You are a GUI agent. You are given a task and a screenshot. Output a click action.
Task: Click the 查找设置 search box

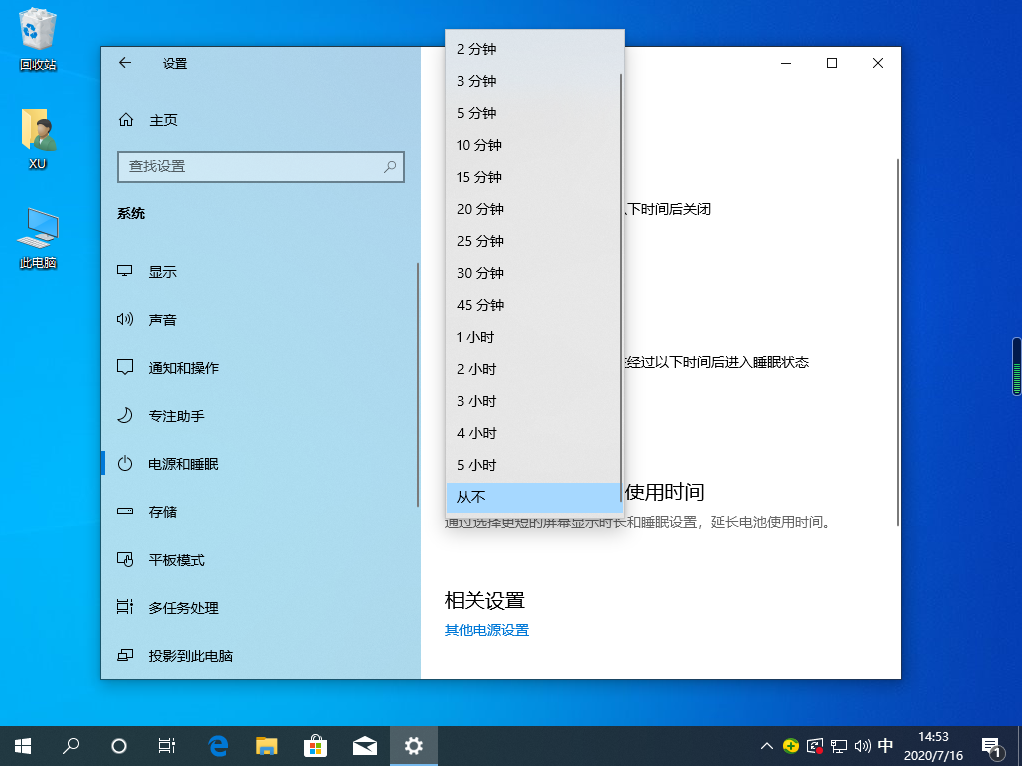(x=261, y=167)
